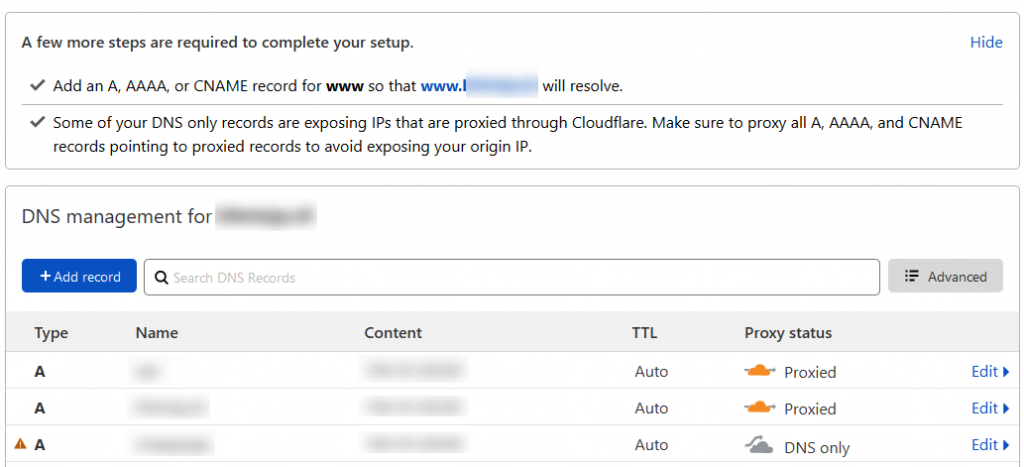Focus the Search DNS Records field
The height and width of the screenshot is (467, 1024).
pos(520,277)
